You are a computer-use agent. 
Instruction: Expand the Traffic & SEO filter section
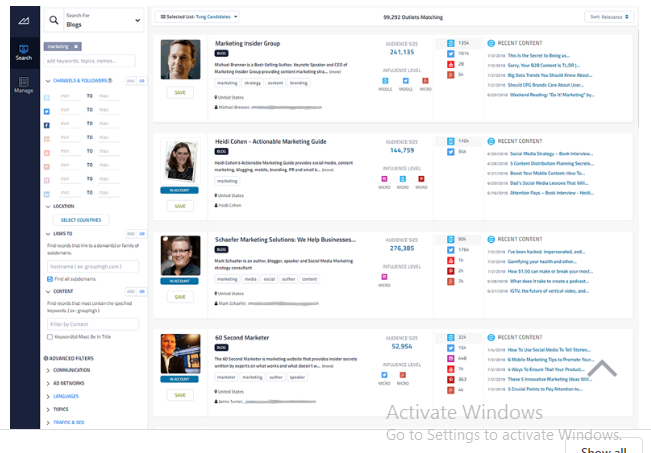pyautogui.click(x=68, y=422)
